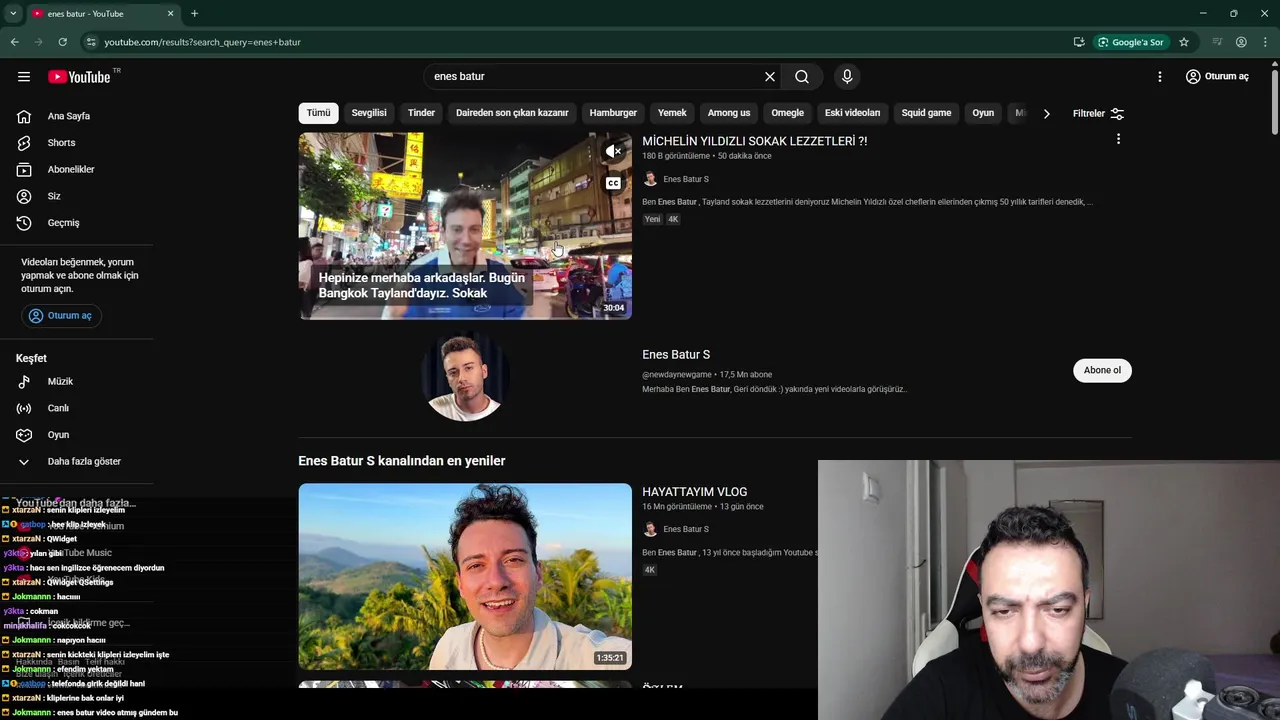
Task: Click the MİCHELİN YILDIZLI SOKAK LEZZETLERİ ?! title
Action: [755, 141]
